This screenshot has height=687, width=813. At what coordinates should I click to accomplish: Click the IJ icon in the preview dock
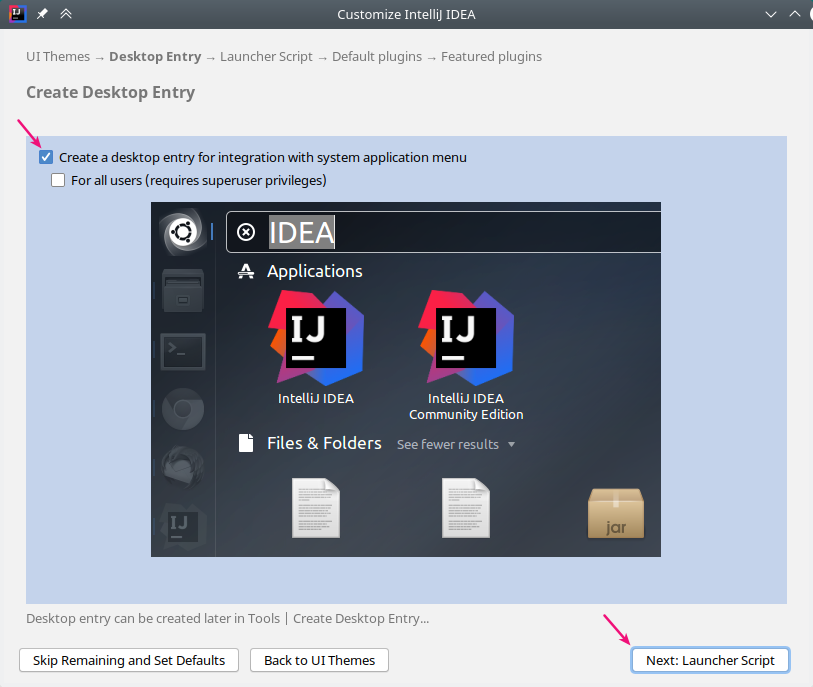[x=181, y=524]
